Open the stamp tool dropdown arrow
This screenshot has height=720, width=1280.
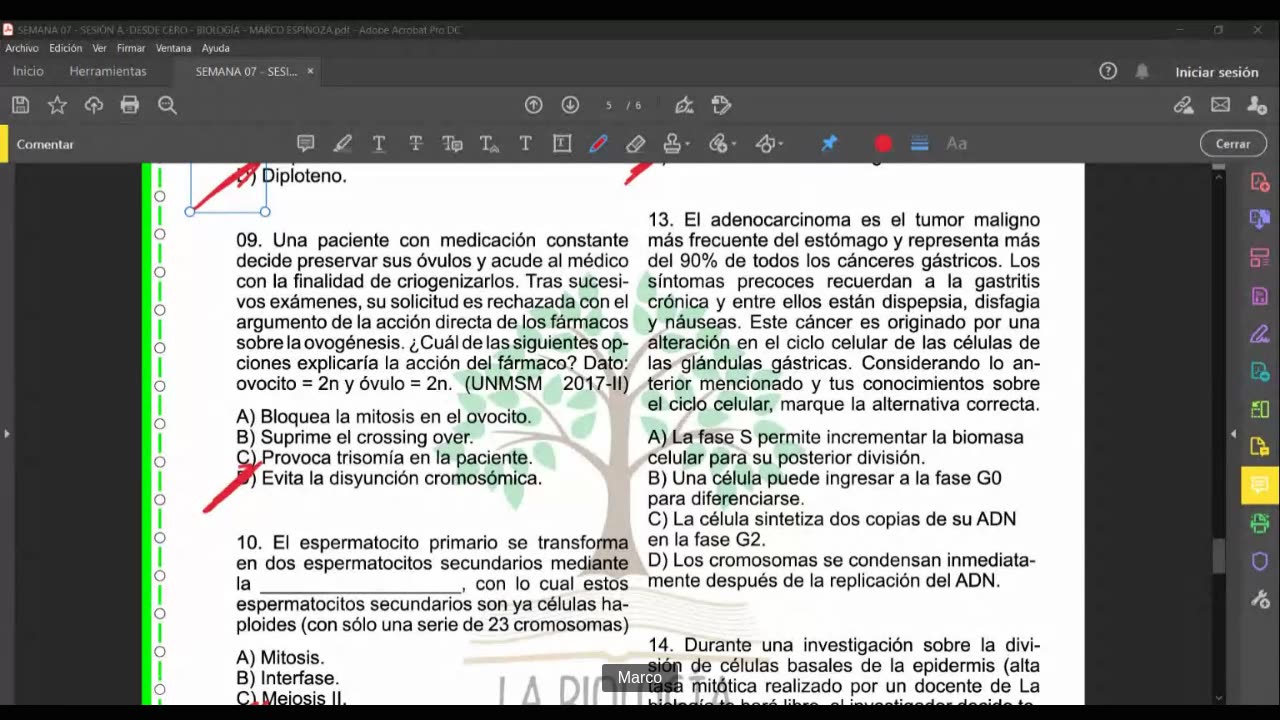pyautogui.click(x=688, y=145)
